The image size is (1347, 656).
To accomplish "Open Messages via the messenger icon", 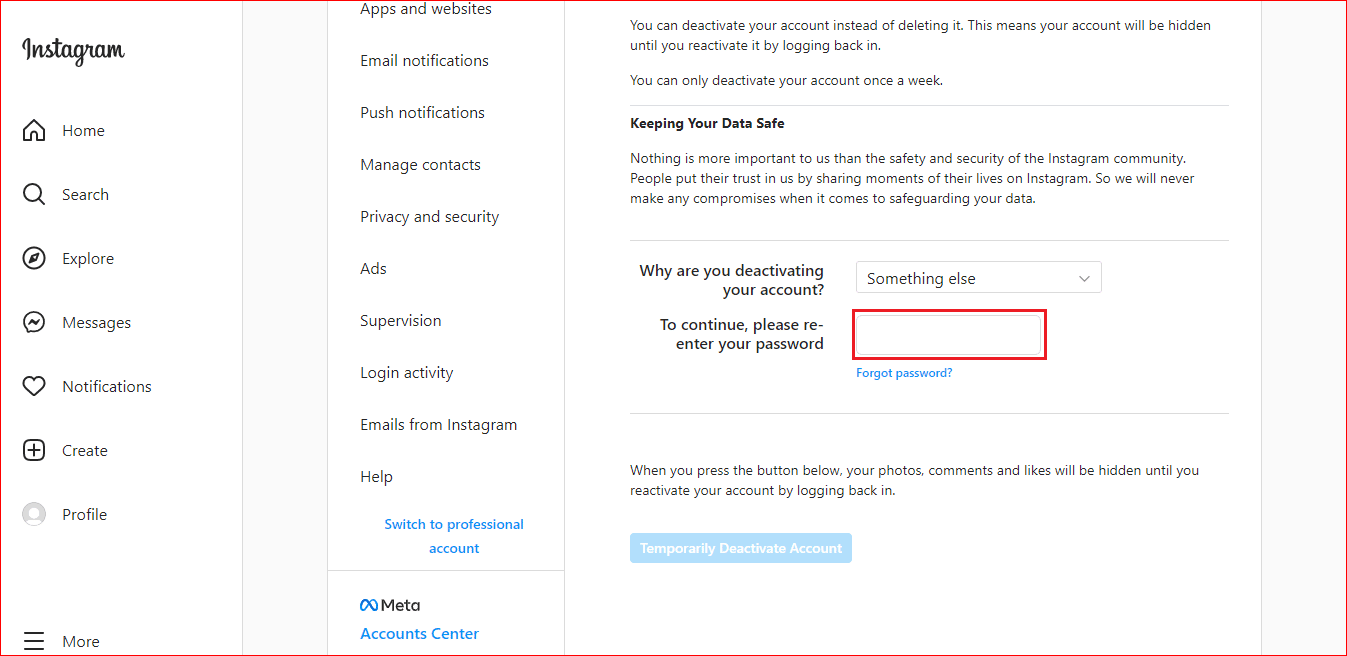I will click(x=34, y=323).
